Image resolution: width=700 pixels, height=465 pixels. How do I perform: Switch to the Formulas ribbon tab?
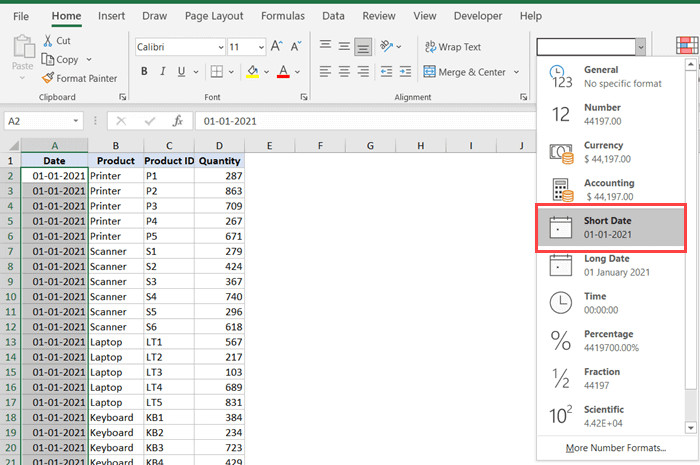point(283,16)
